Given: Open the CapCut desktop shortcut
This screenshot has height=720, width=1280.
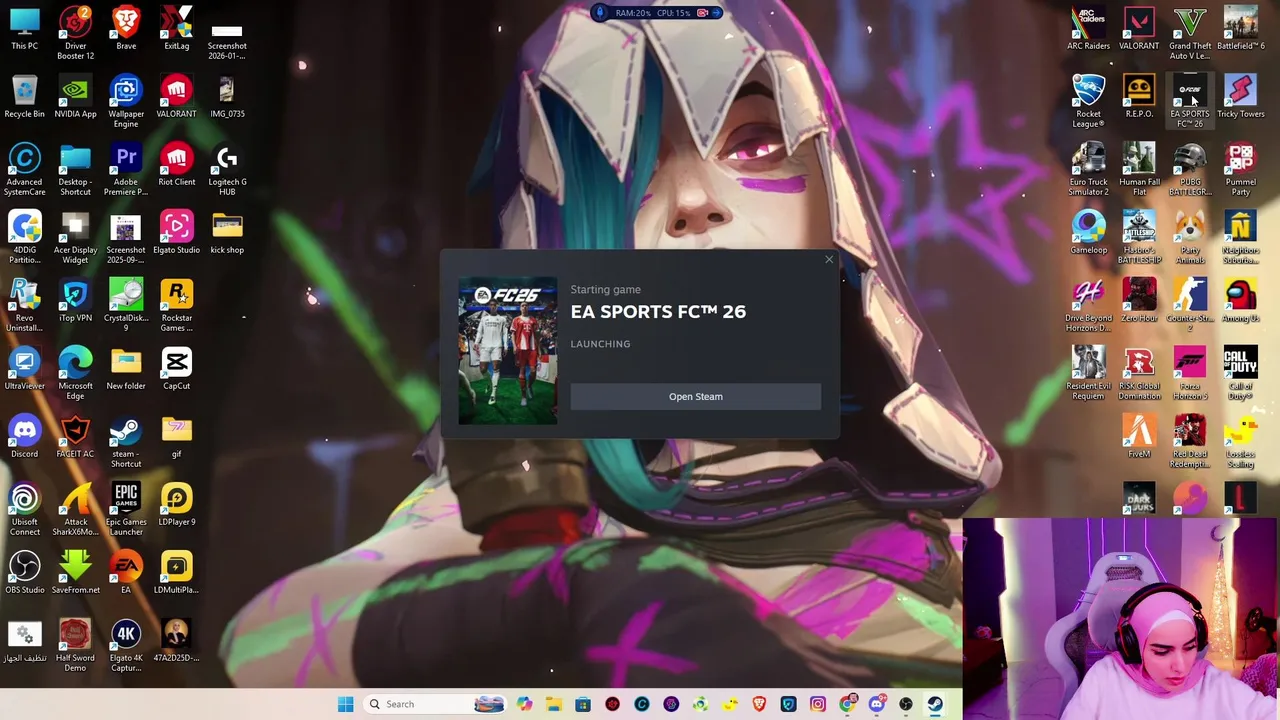Looking at the screenshot, I should tap(177, 369).
